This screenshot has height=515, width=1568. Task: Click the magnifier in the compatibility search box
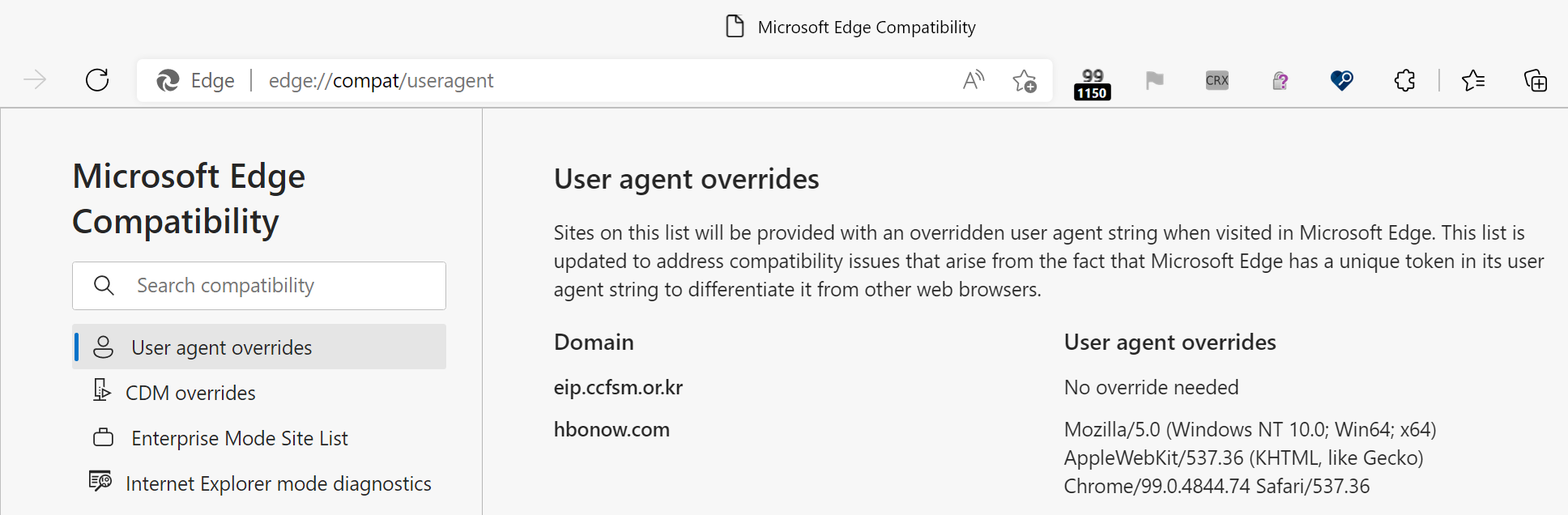tap(104, 285)
